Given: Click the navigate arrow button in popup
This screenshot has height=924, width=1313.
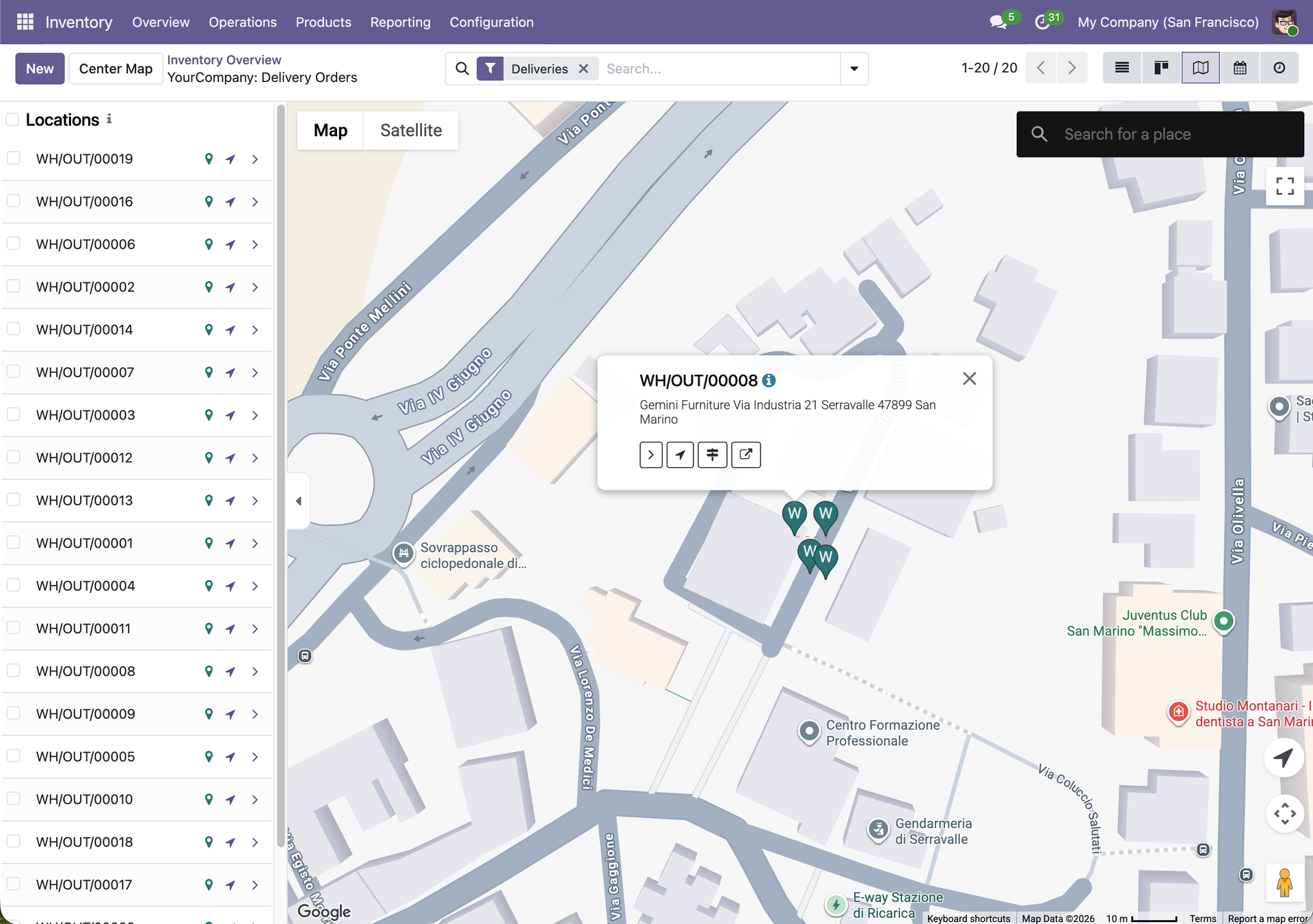Looking at the screenshot, I should pos(680,455).
